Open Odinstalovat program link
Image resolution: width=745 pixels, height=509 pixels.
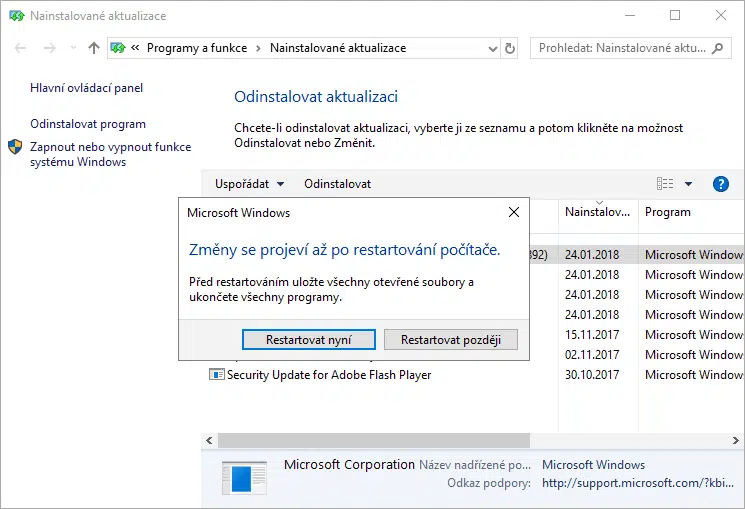click(88, 124)
